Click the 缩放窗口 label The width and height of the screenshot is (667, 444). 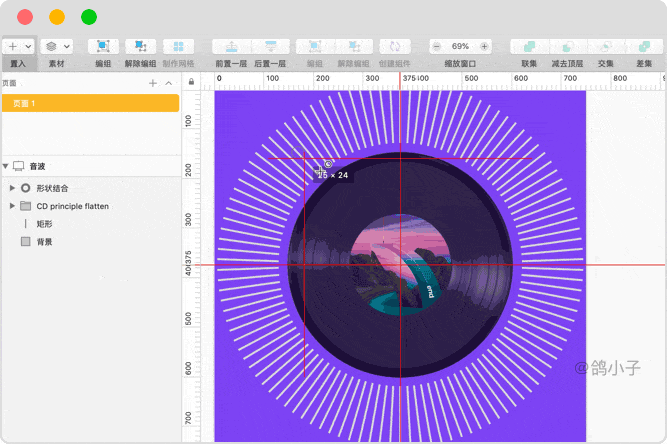[x=460, y=64]
